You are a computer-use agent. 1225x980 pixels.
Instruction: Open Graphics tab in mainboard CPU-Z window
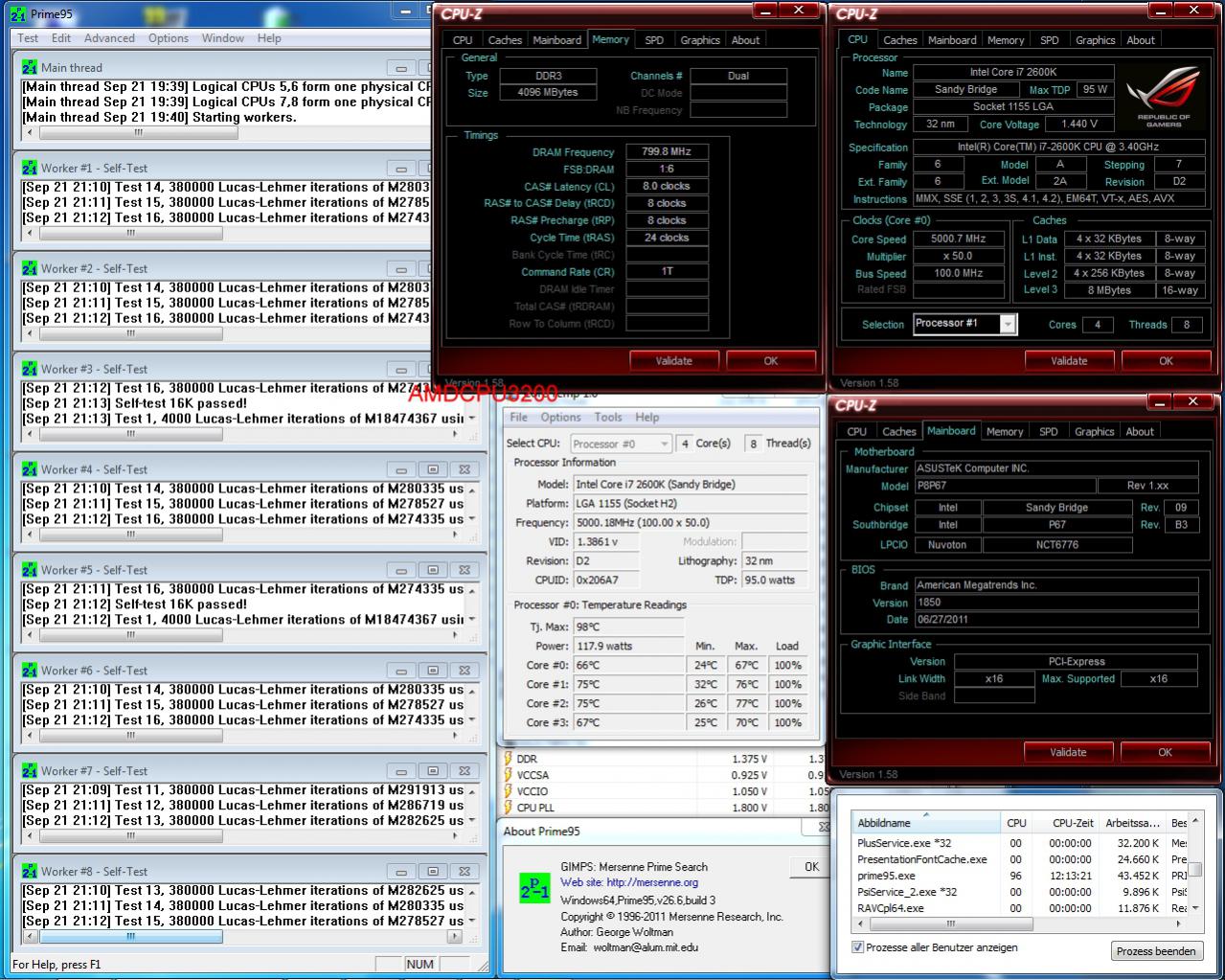pos(1095,432)
